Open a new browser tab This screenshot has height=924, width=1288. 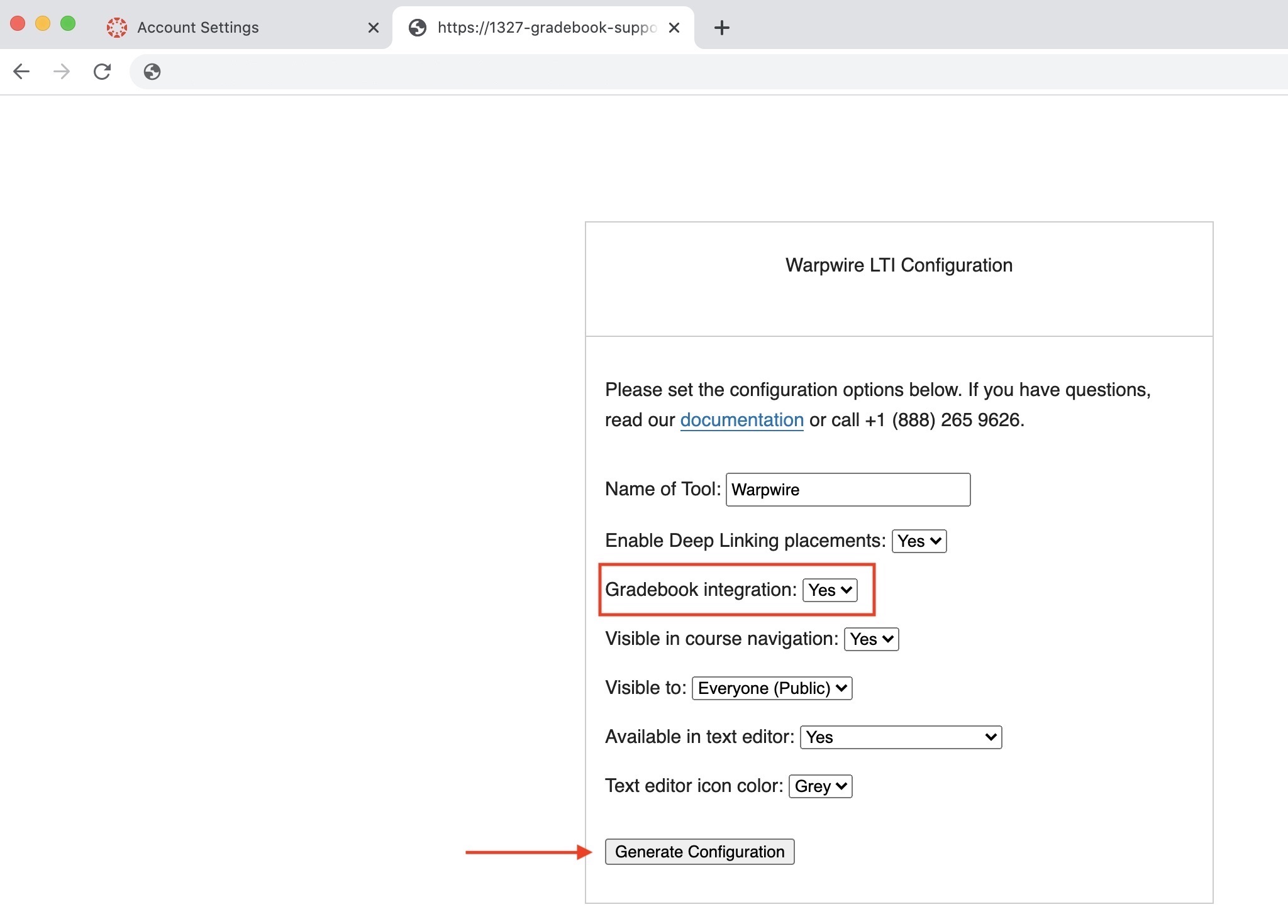point(721,28)
